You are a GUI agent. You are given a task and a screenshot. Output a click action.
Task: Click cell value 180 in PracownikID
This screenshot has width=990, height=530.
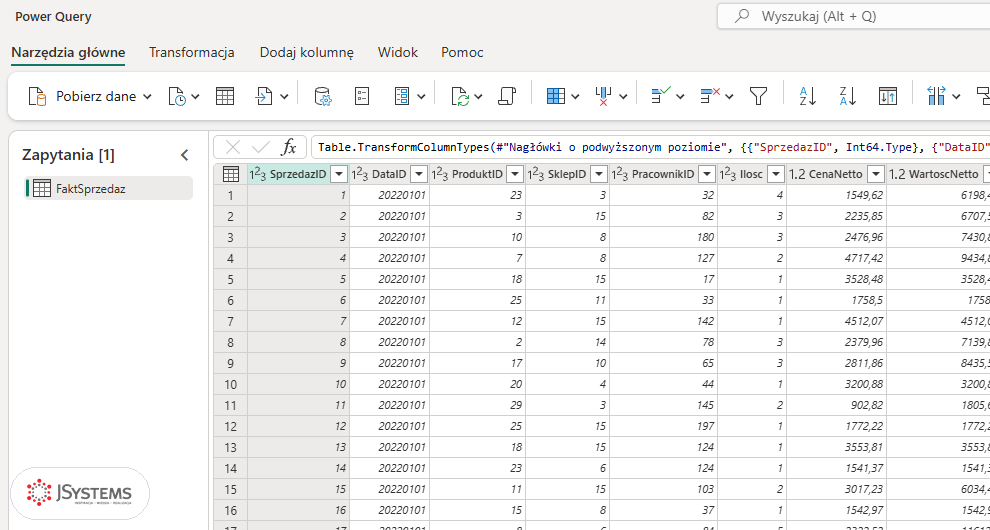(664, 237)
